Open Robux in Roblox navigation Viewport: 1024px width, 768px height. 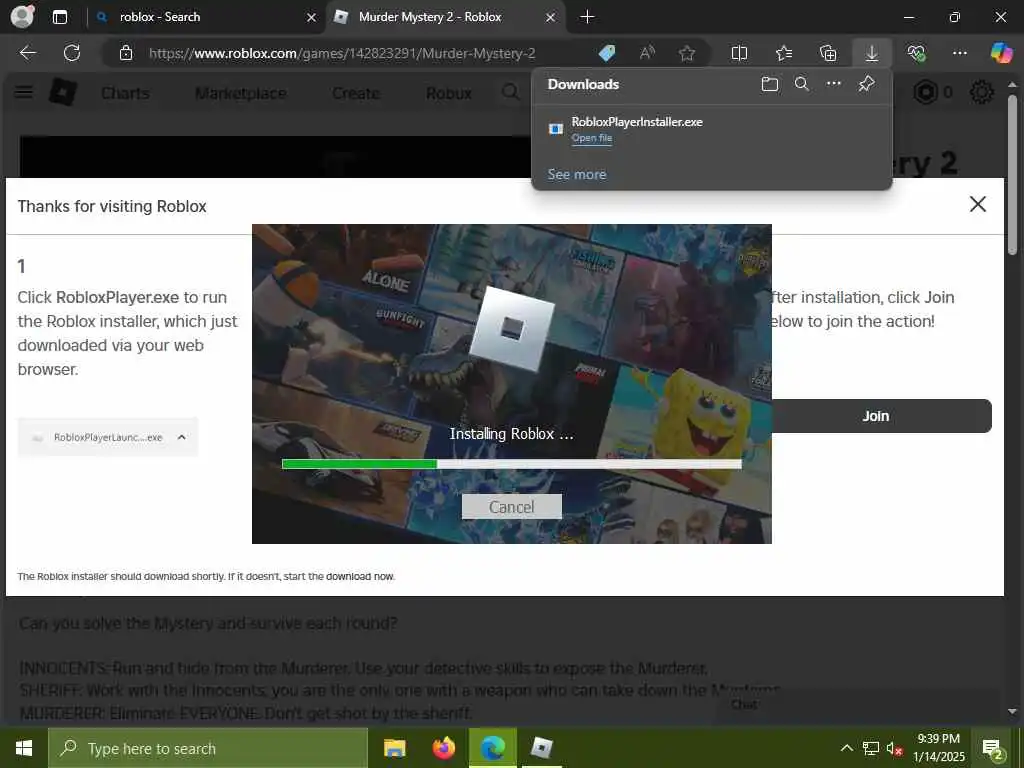449,93
